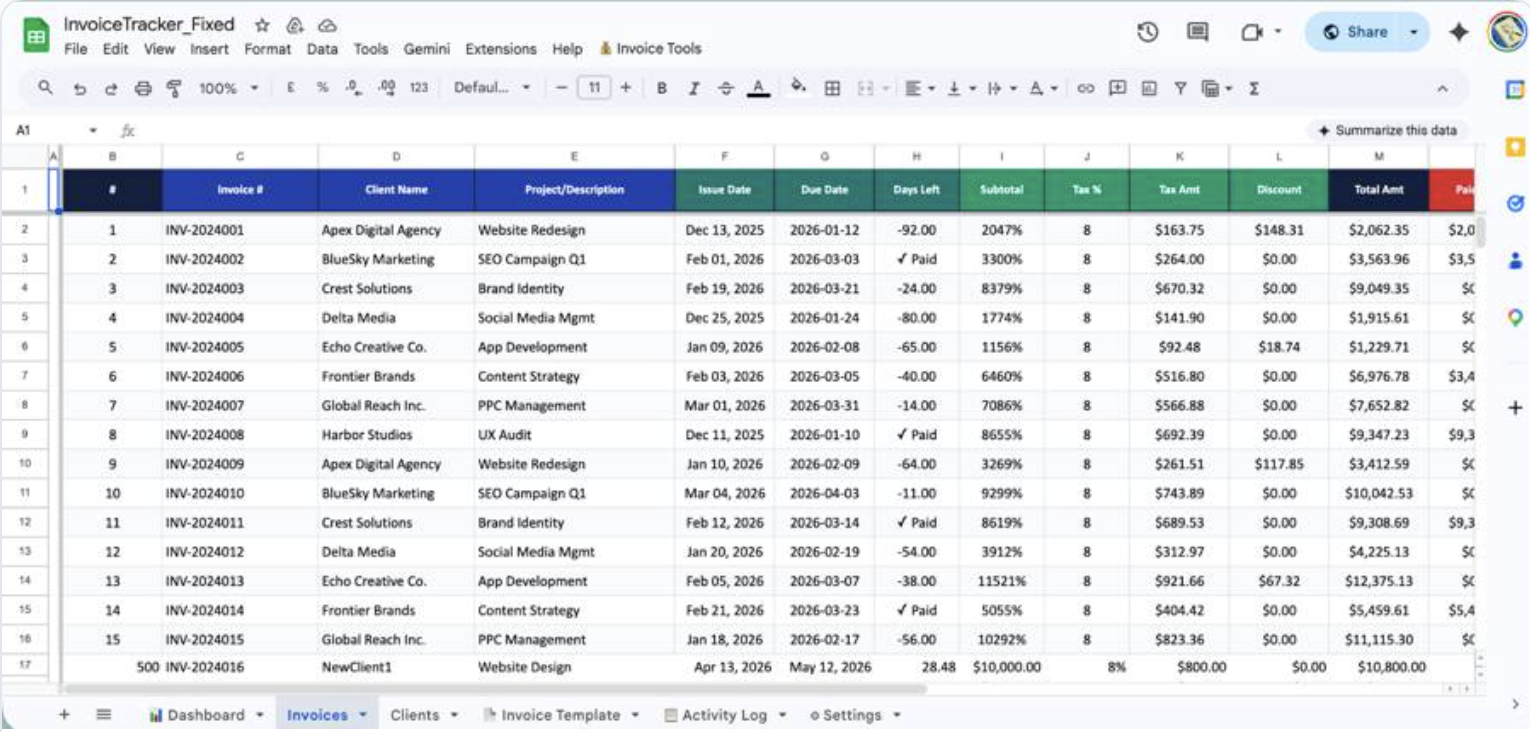Click the Share button

pyautogui.click(x=1354, y=32)
